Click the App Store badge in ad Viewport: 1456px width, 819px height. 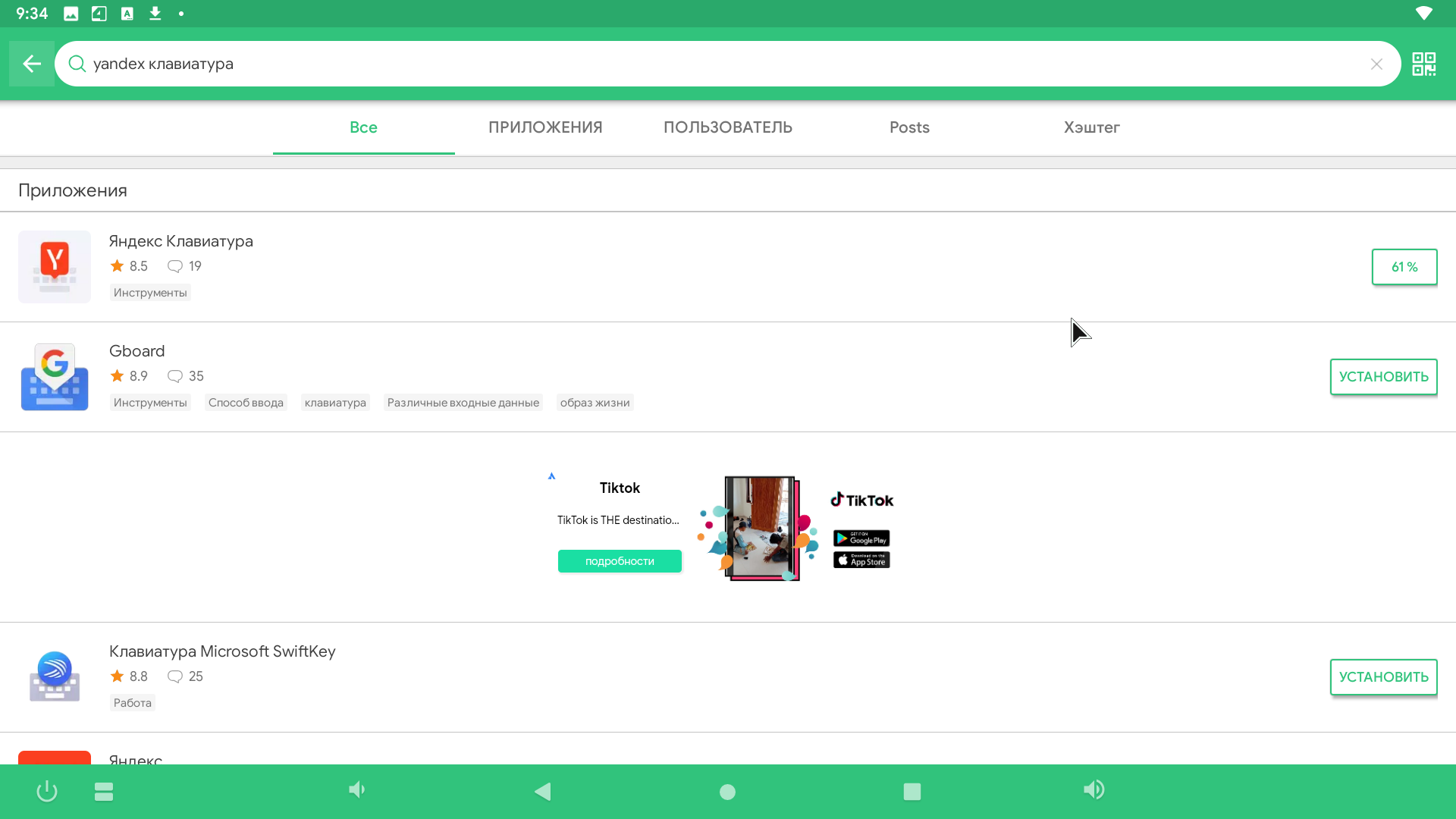click(x=861, y=560)
